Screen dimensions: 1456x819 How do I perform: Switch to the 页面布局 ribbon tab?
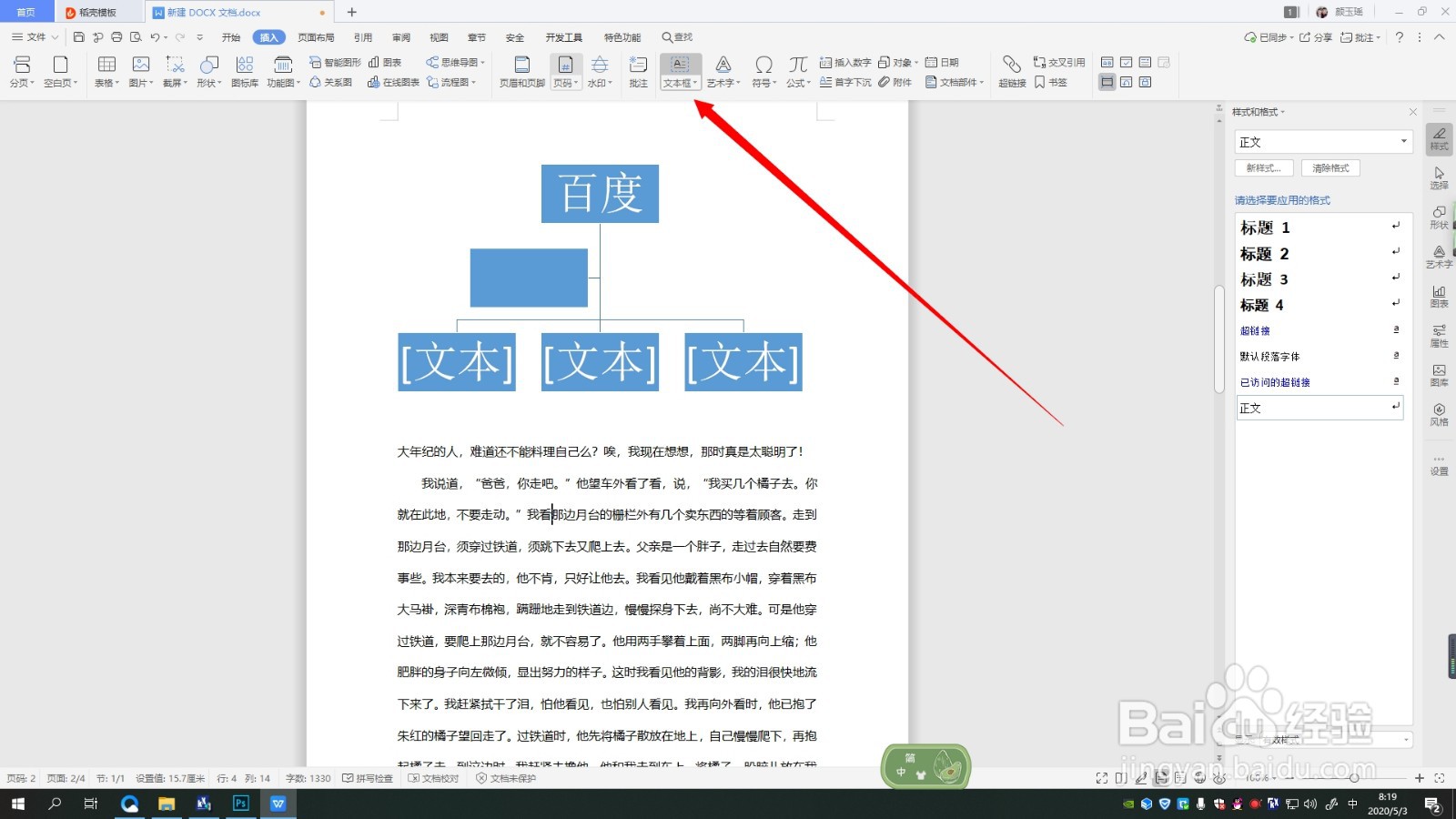316,37
